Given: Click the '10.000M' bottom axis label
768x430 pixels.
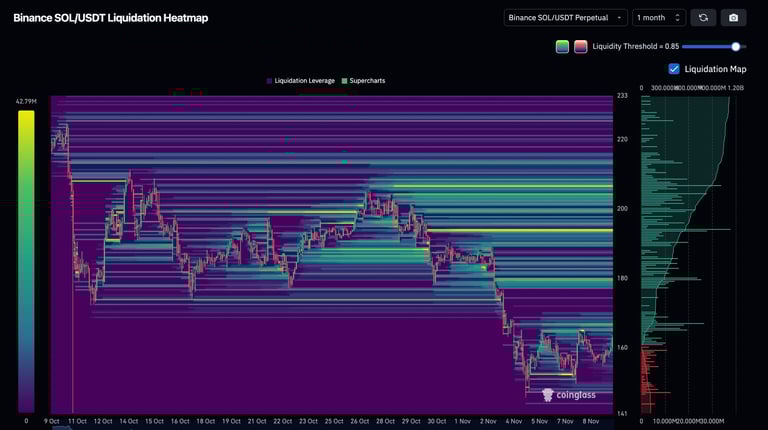Looking at the screenshot, I should [664, 421].
